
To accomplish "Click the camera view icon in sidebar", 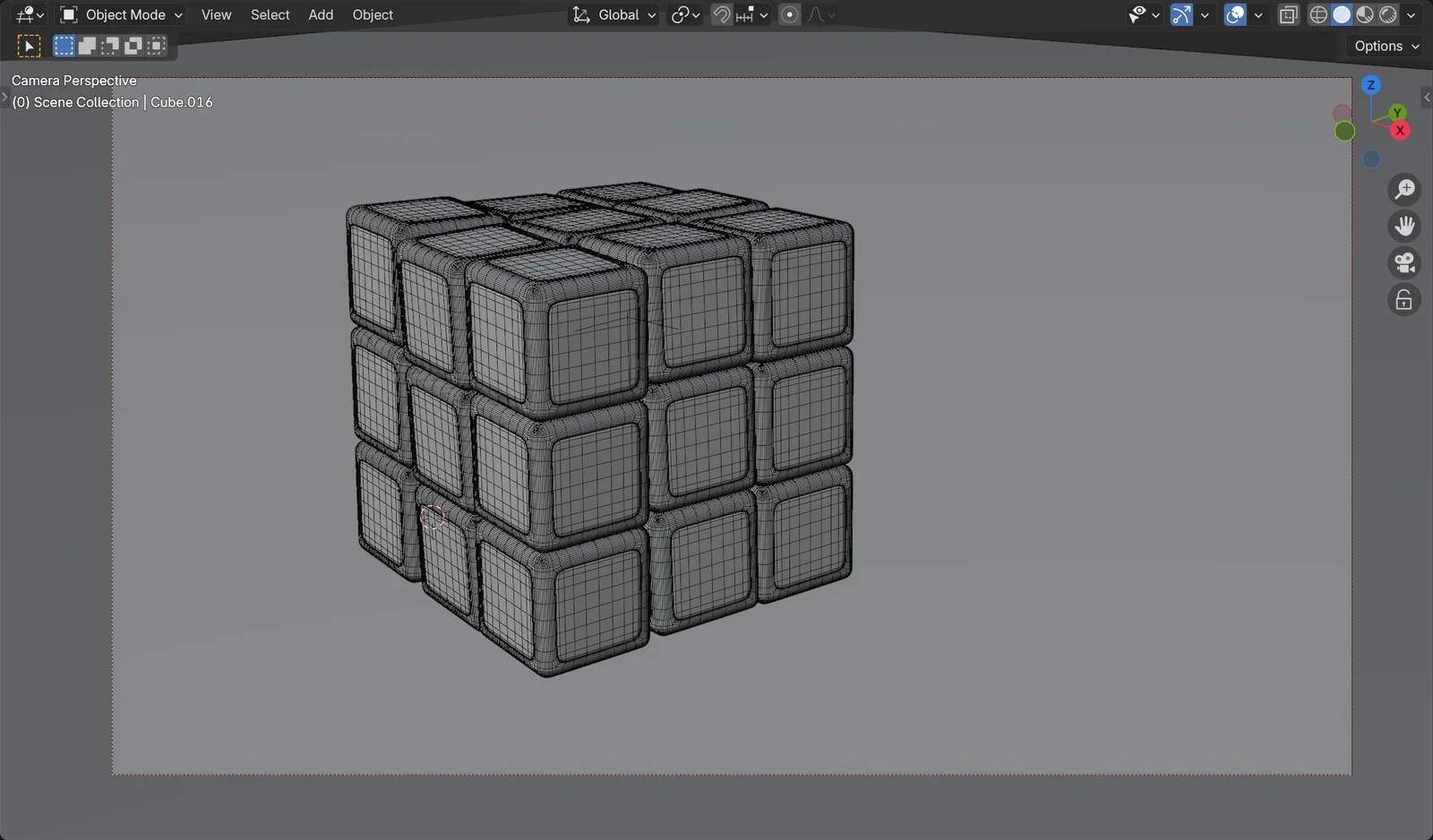I will click(x=1404, y=262).
